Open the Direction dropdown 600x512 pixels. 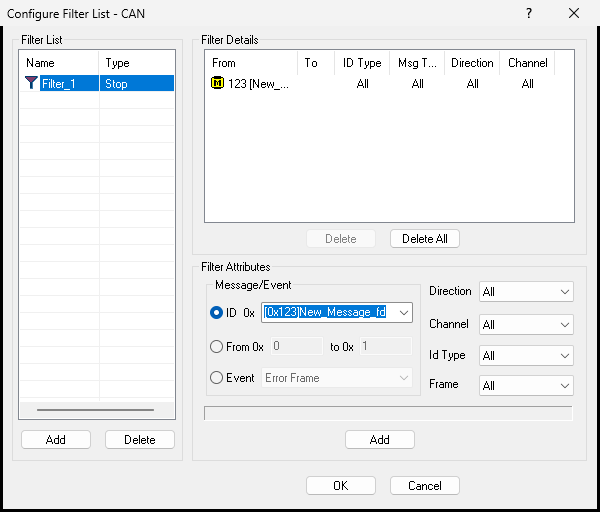pos(526,292)
